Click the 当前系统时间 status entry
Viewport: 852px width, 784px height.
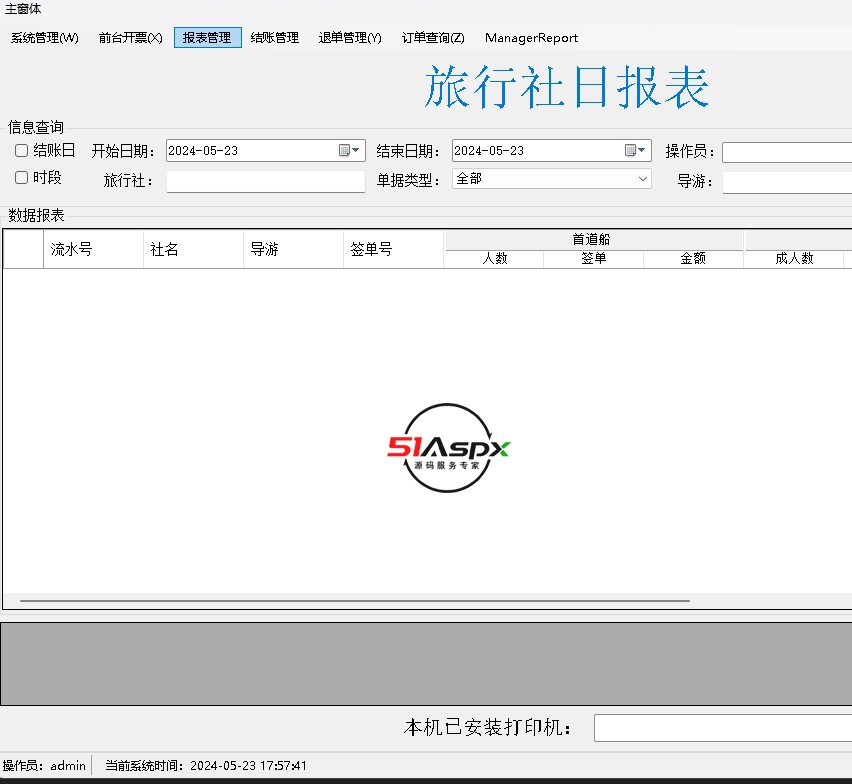pos(206,766)
